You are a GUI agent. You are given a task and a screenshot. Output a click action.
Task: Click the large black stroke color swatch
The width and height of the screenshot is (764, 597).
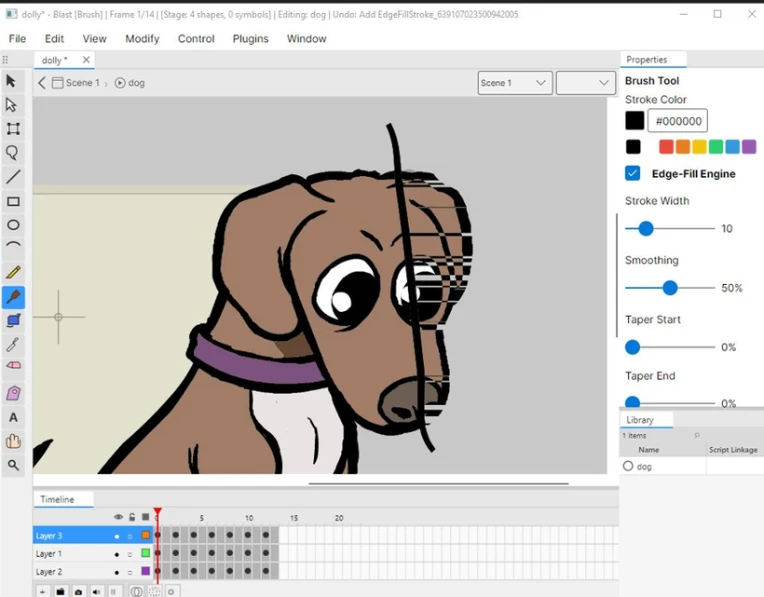point(634,121)
